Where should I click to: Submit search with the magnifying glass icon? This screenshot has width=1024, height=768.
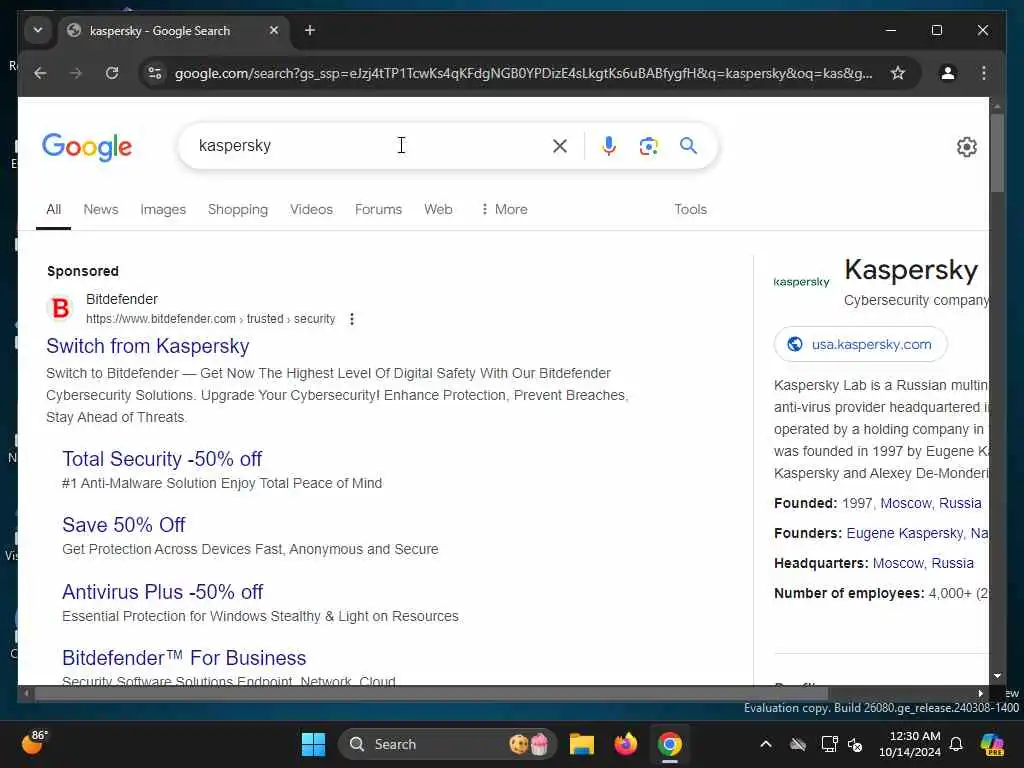coord(688,146)
